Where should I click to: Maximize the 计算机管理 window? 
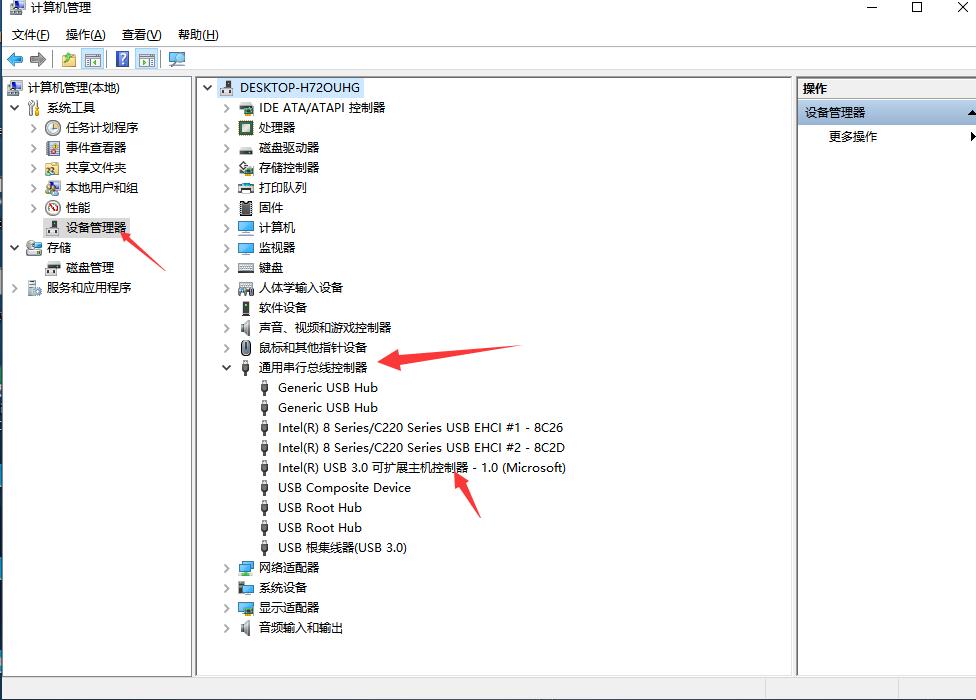(917, 7)
